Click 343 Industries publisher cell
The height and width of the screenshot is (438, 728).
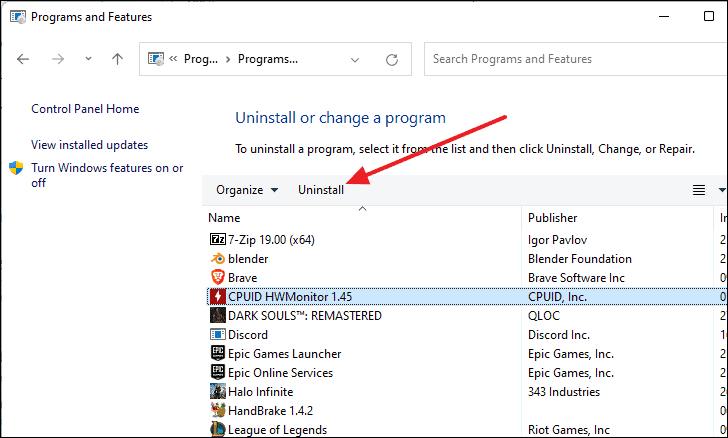point(564,392)
